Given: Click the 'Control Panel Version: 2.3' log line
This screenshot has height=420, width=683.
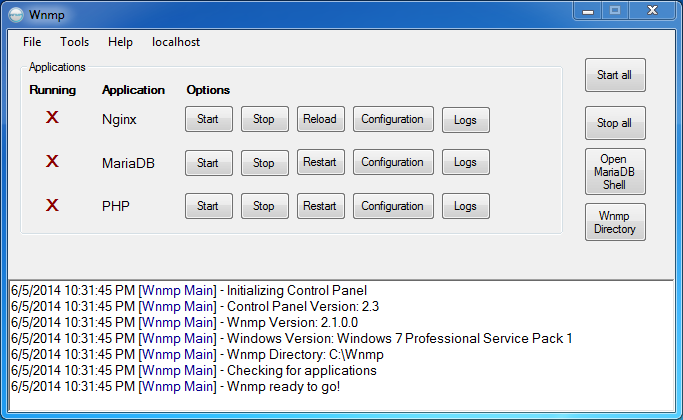Looking at the screenshot, I should [195, 307].
